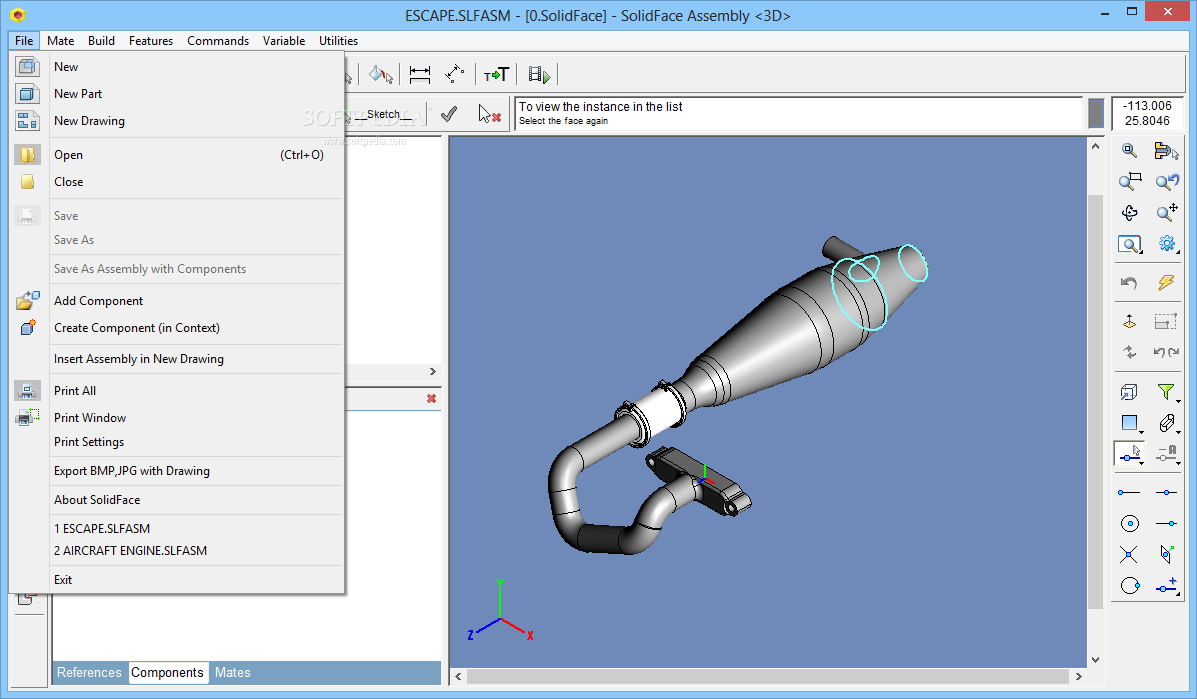Viewport: 1197px width, 699px height.
Task: Click the zoom previous icon with blue arrow
Action: 1166,182
